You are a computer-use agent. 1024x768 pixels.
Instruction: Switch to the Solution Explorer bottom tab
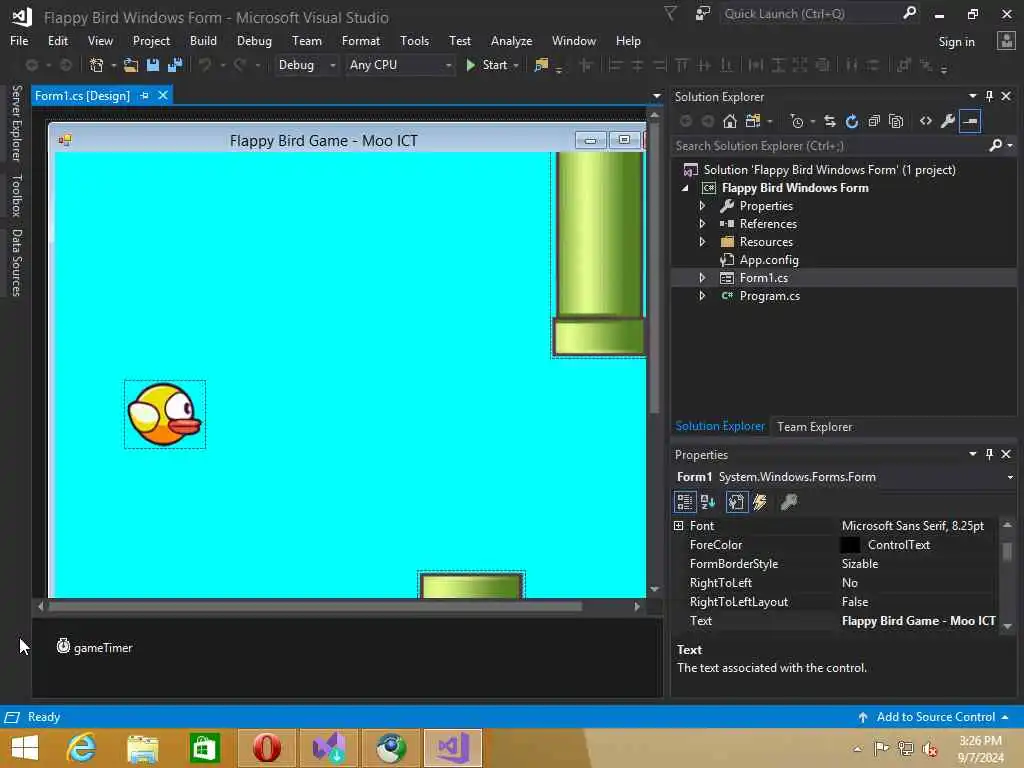coord(720,426)
